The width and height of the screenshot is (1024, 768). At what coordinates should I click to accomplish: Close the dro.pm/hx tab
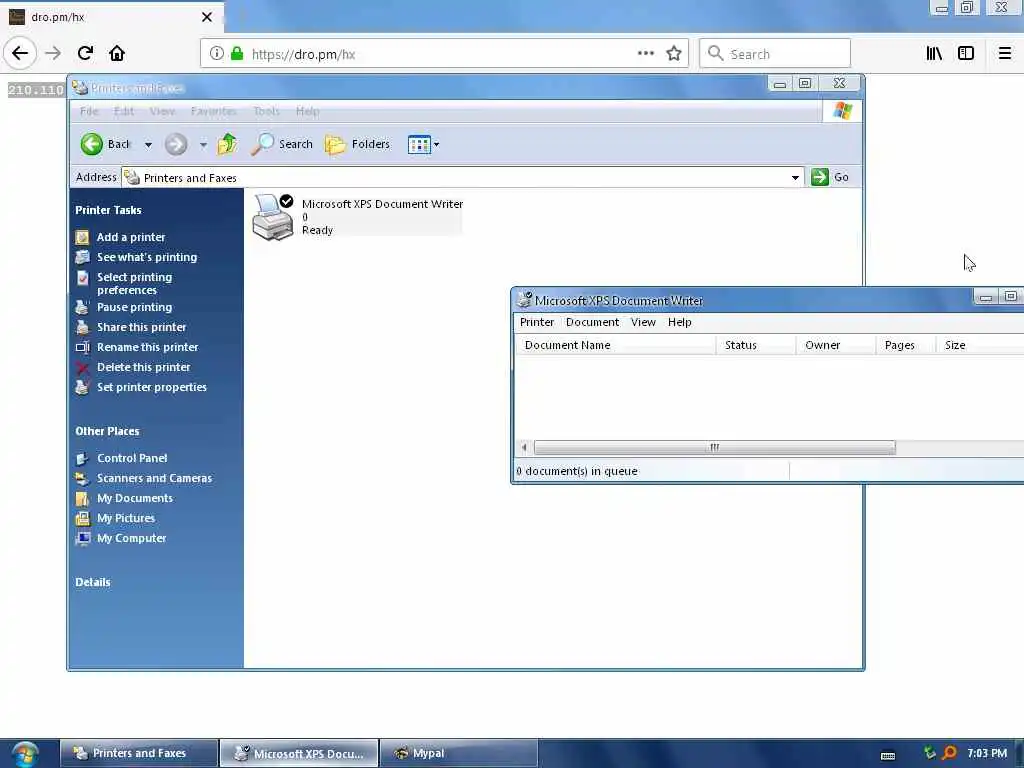coord(207,17)
